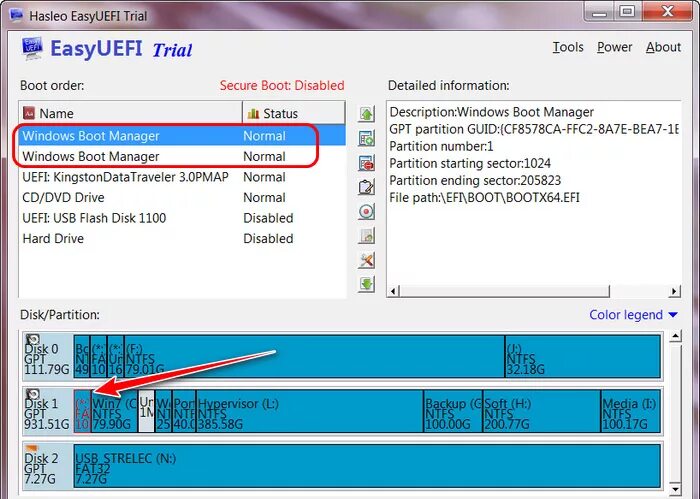Select Disk 1 Backup NTFS 100.00G partition
700x499 pixels.
[453, 411]
